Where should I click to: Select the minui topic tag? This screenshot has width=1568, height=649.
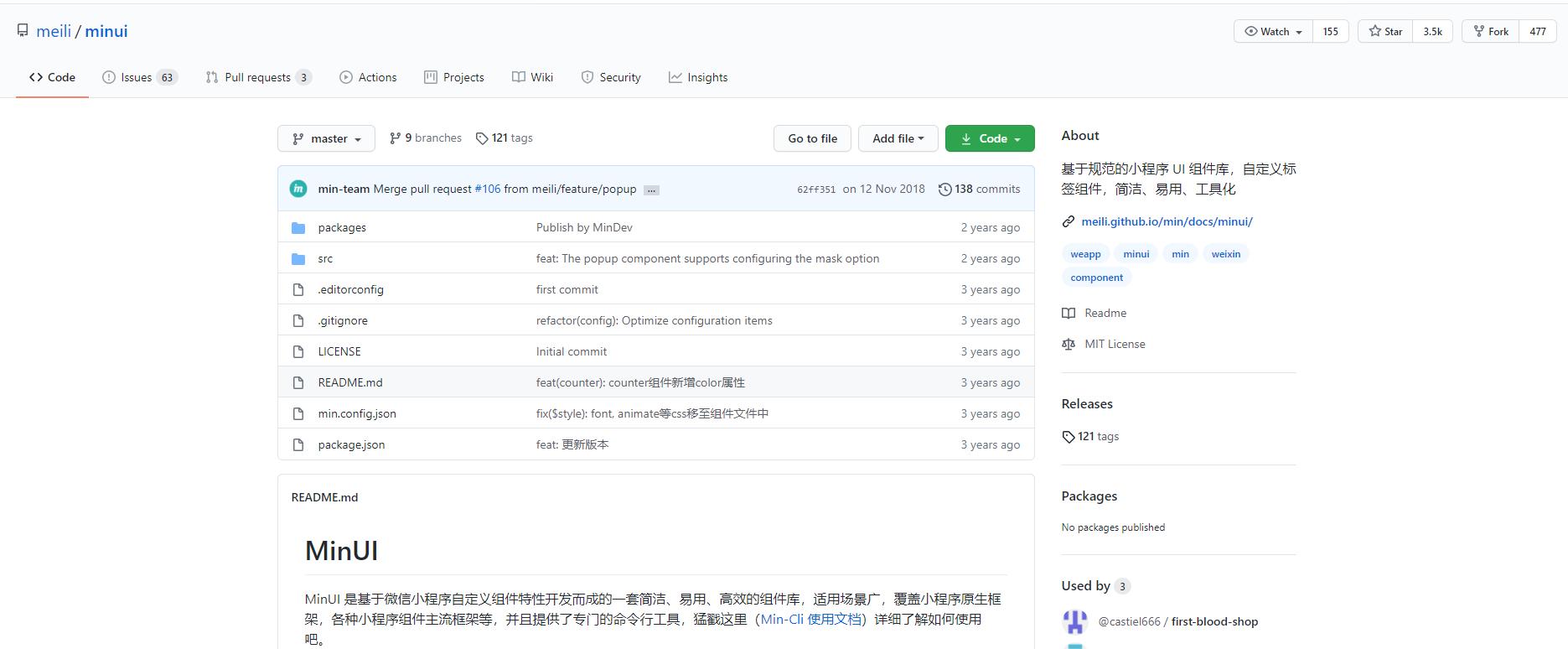(x=1136, y=254)
